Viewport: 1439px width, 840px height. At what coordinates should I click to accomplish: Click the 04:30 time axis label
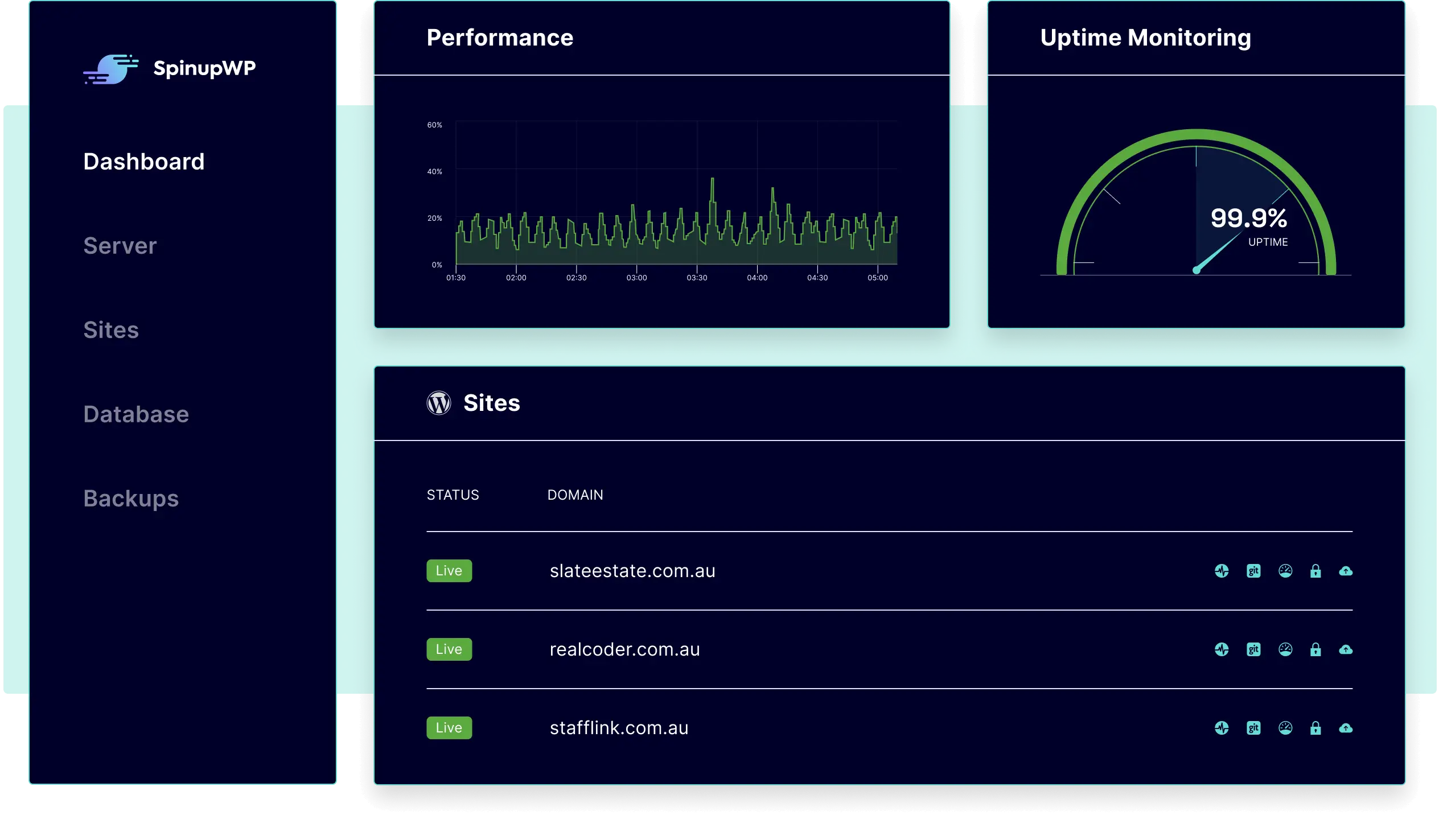pyautogui.click(x=817, y=278)
